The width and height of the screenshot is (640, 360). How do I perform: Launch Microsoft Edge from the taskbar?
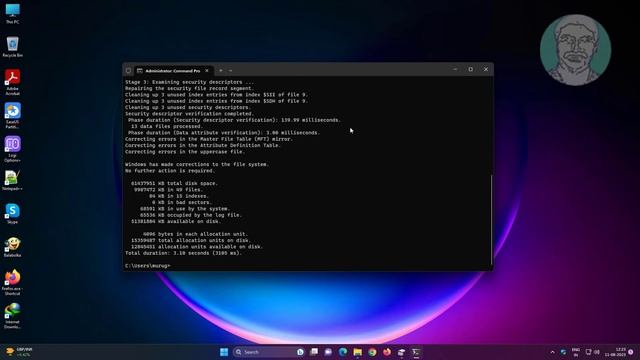coord(343,352)
